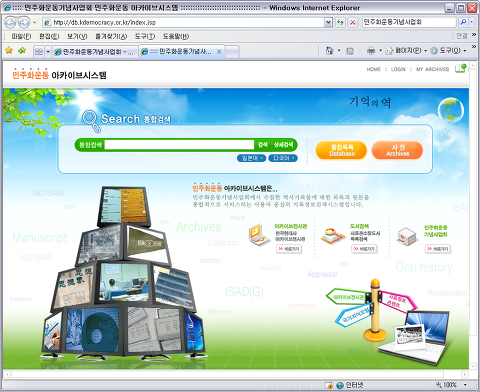Click the Quick Tabs grid icon
This screenshot has width=480, height=392.
click(x=39, y=52)
